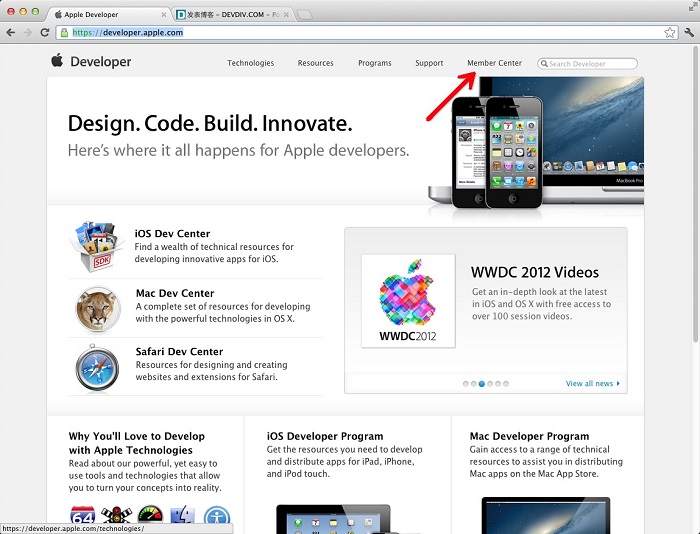Click the address bar URL

128,32
